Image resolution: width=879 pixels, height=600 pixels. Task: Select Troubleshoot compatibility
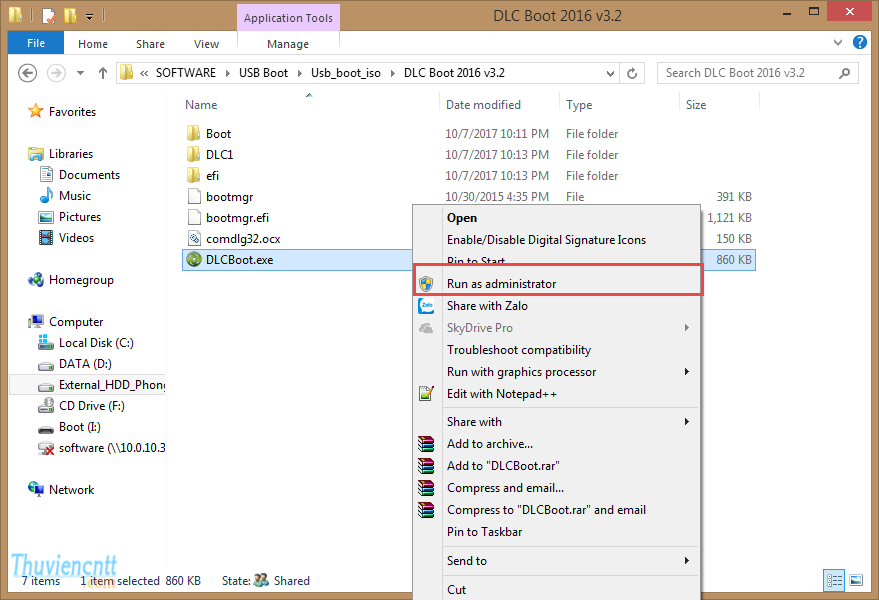[x=557, y=350]
